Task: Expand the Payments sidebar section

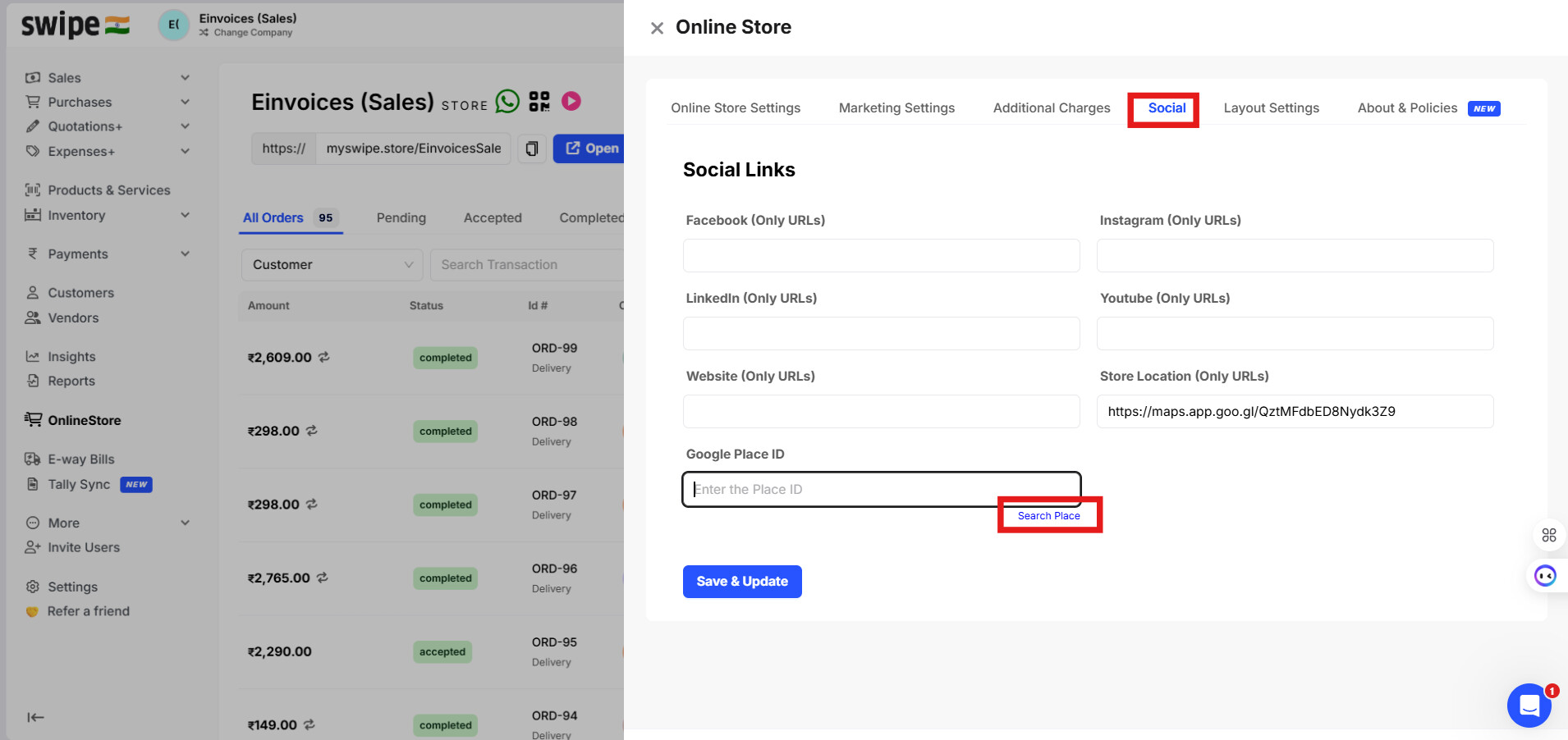Action: tap(186, 254)
